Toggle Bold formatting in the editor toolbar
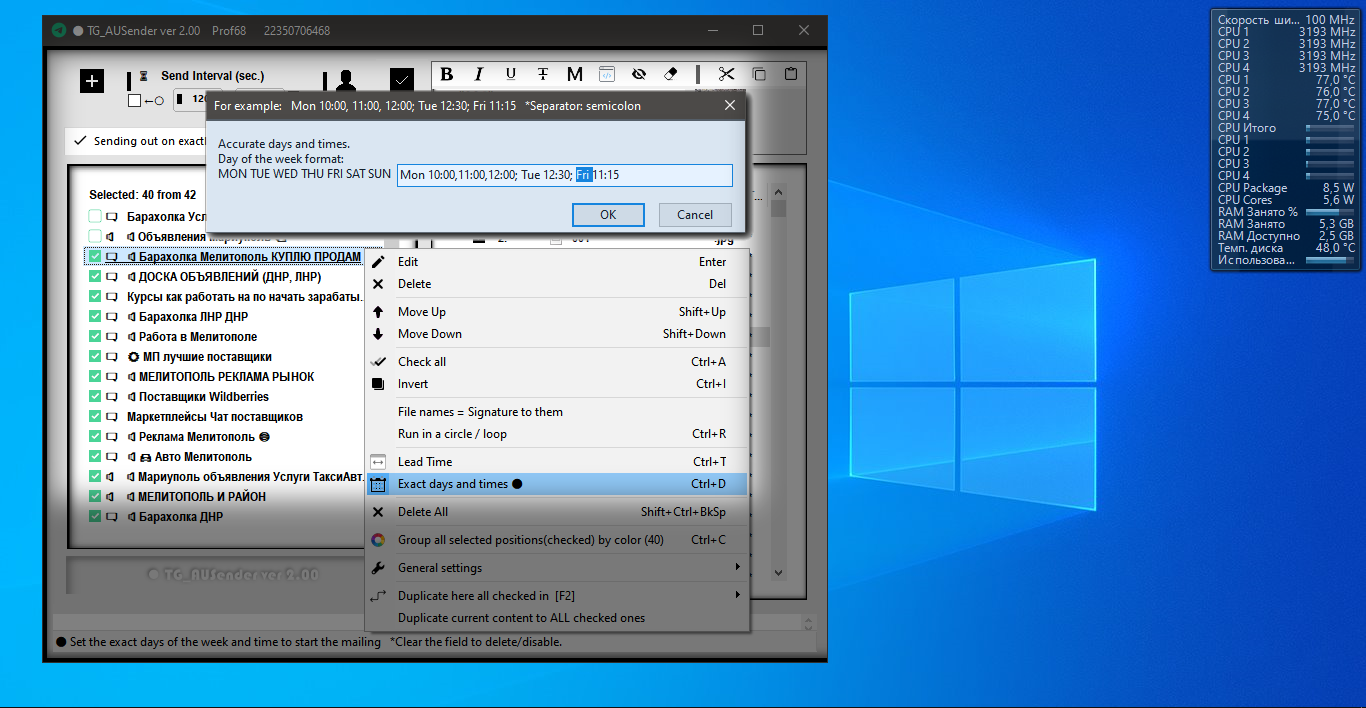Image resolution: width=1366 pixels, height=708 pixels. click(447, 74)
